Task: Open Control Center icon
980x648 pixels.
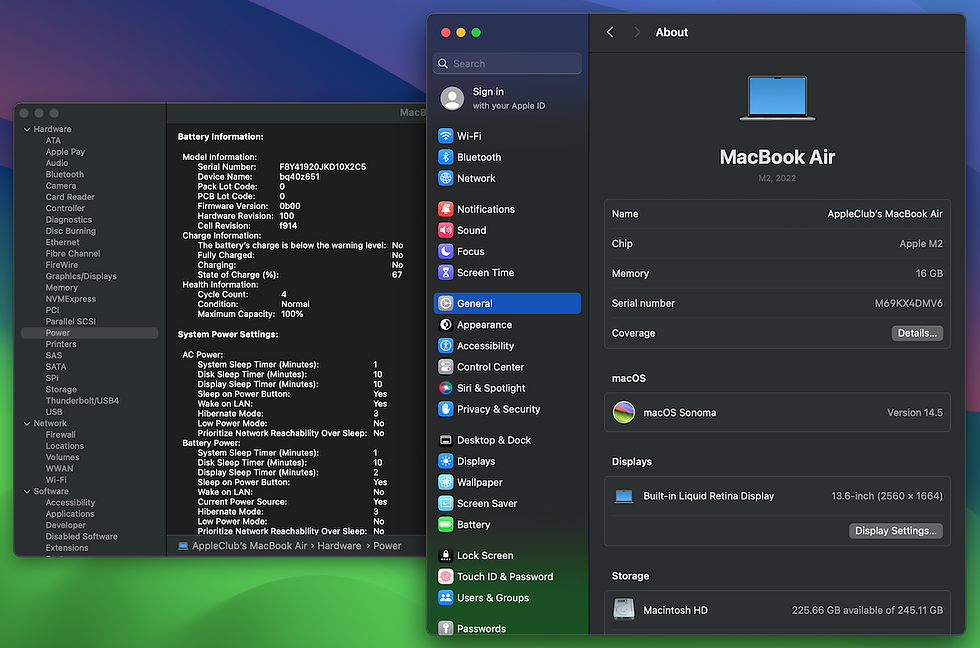Action: click(445, 367)
